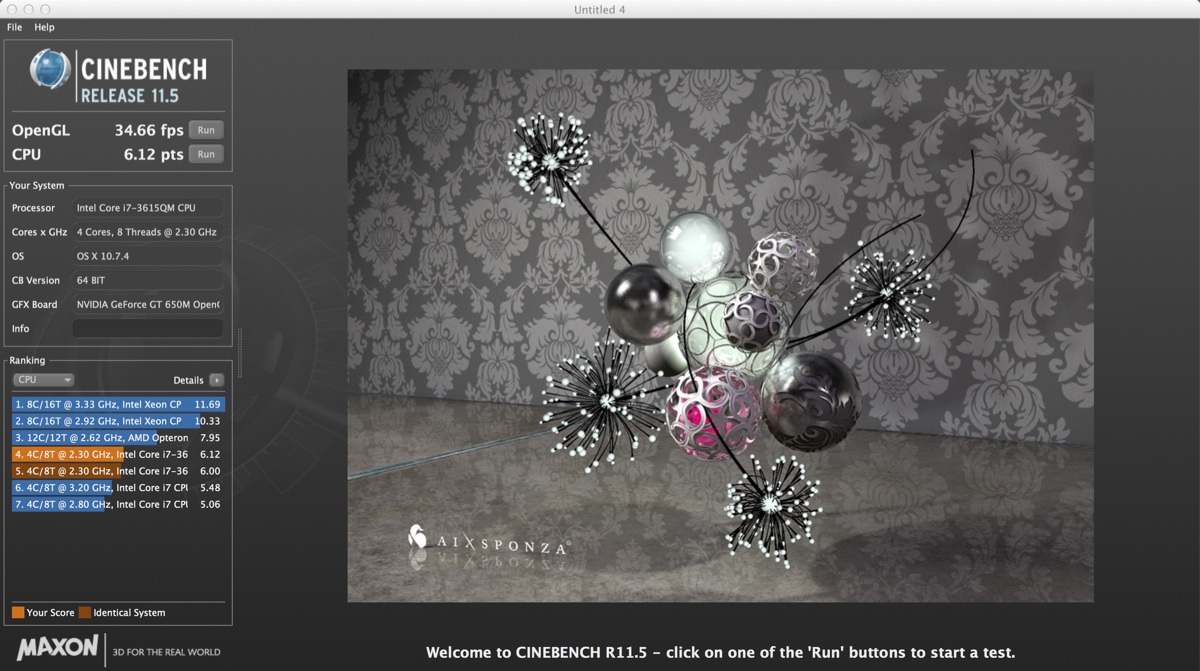Click the Cores x GHz value field

tap(148, 232)
